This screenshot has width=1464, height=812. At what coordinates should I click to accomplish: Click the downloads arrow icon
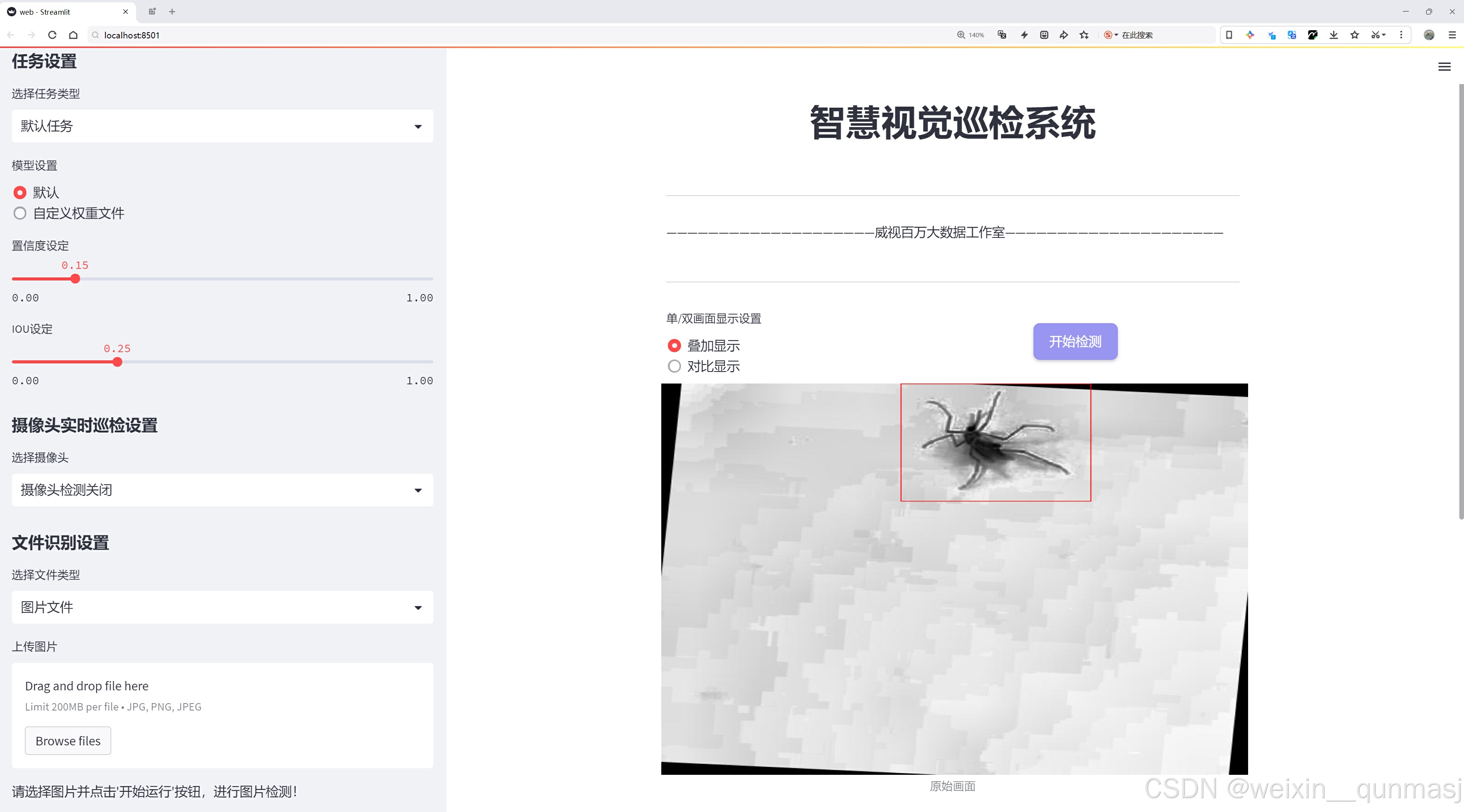point(1333,35)
